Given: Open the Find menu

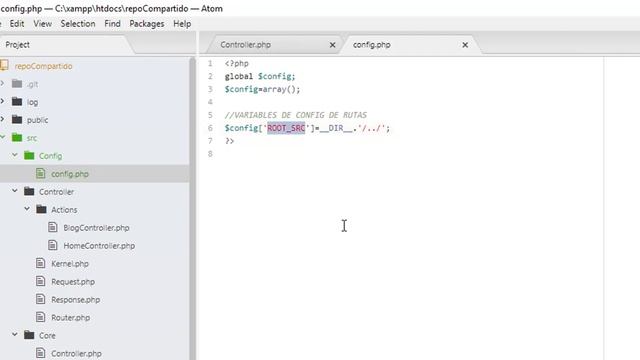Looking at the screenshot, I should 112,24.
